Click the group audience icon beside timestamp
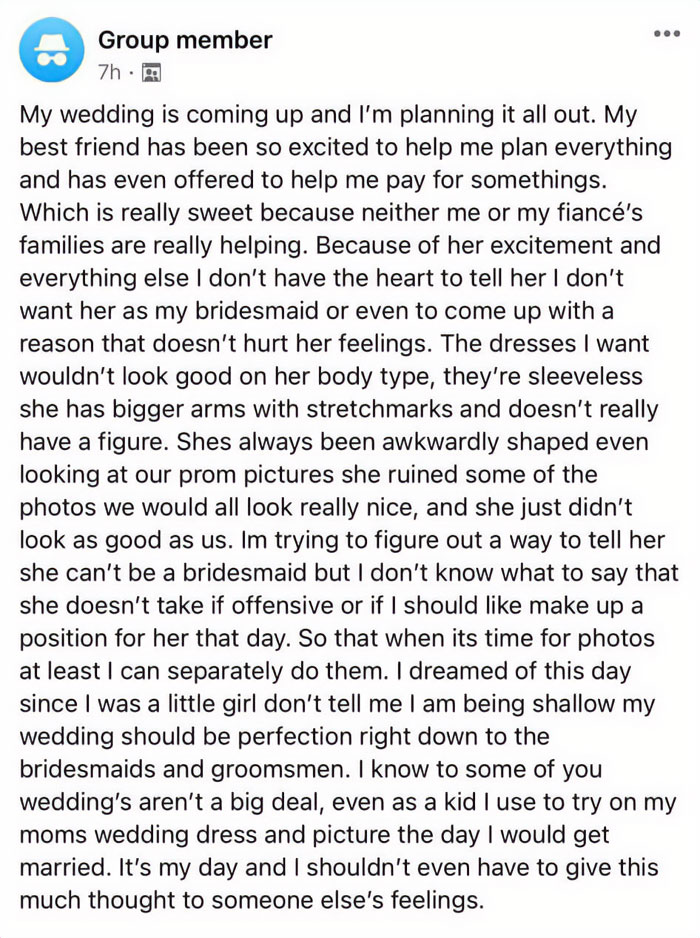 150,72
